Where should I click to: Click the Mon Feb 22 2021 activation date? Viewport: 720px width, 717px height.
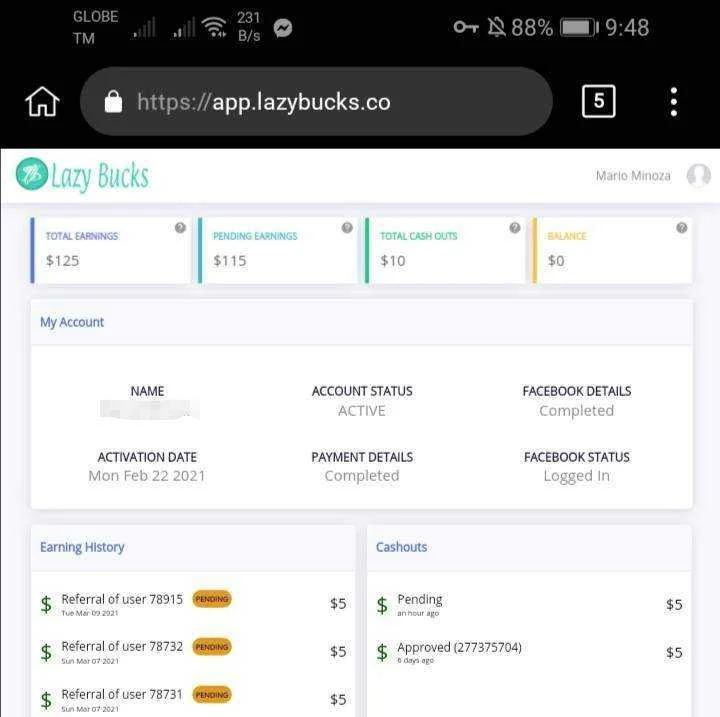[x=147, y=476]
